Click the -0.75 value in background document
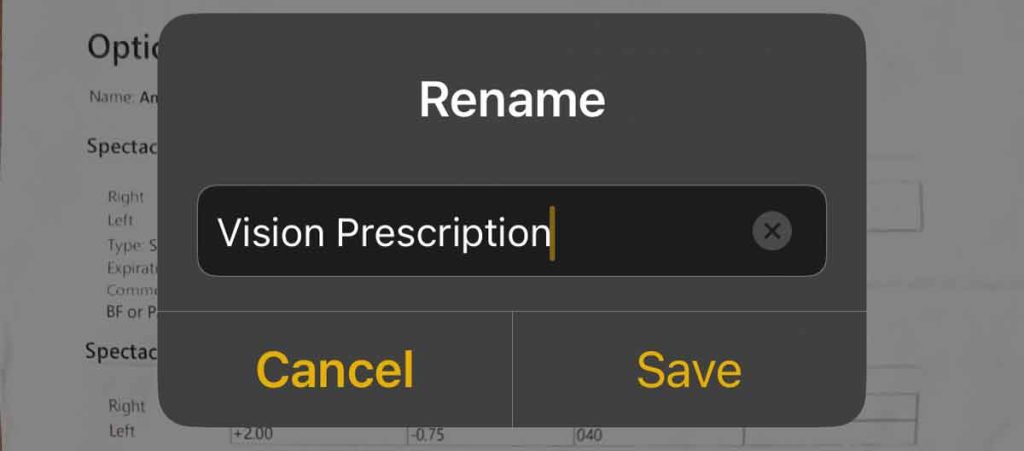Screen dimensions: 1024x451 (x=428, y=435)
